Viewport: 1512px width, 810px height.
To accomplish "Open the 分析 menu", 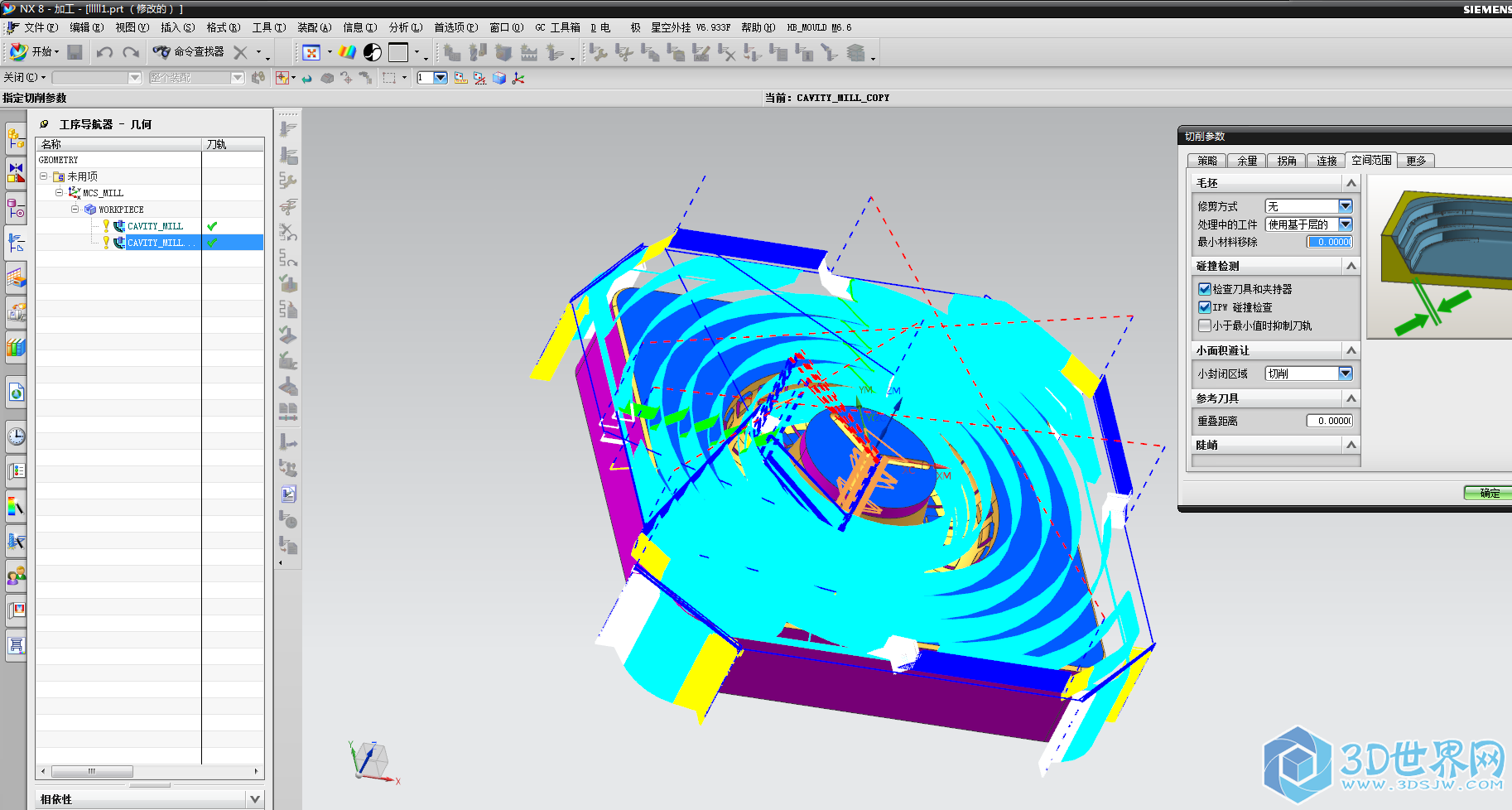I will [405, 27].
